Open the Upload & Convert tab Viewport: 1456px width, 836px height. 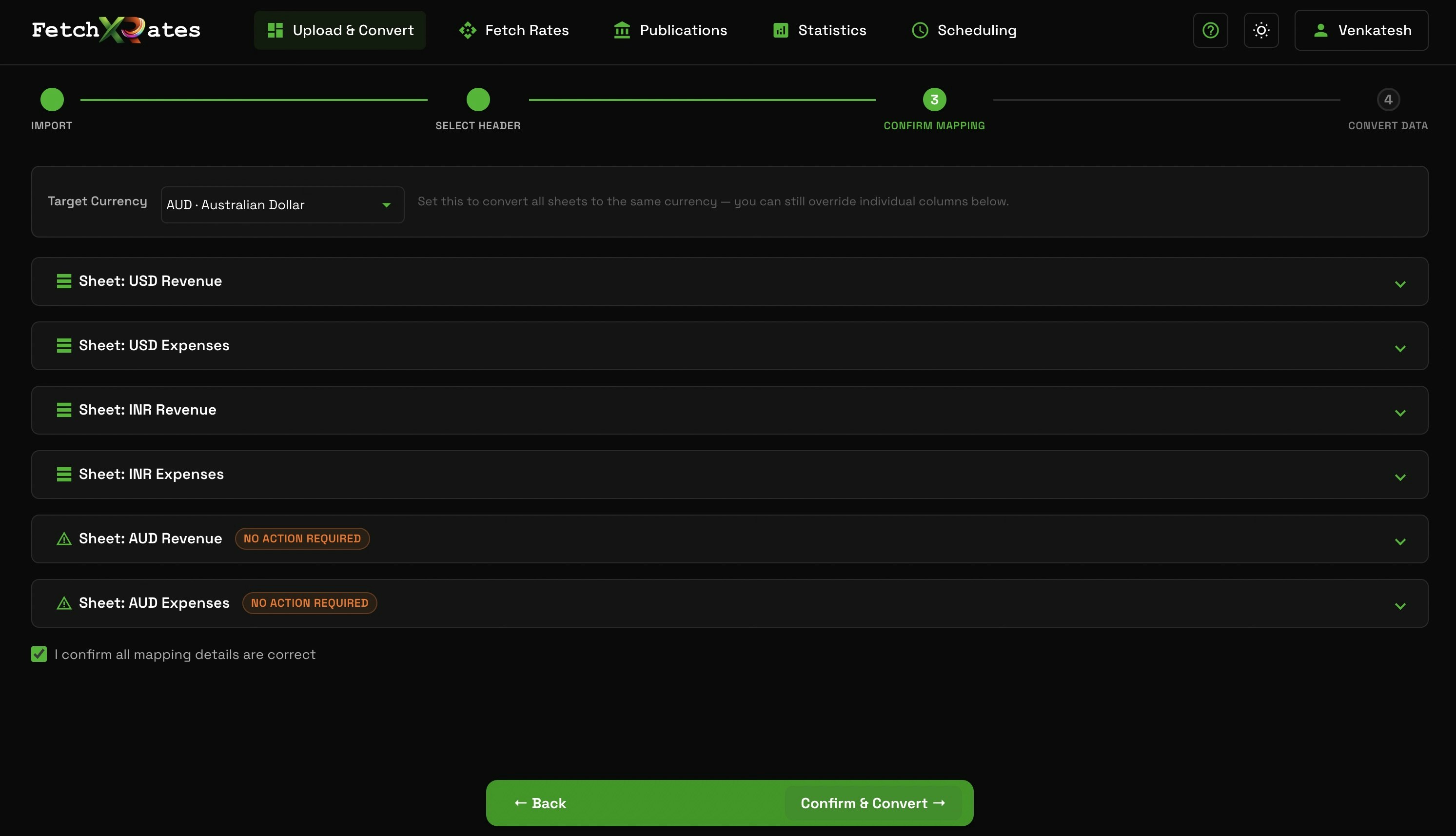pos(340,30)
